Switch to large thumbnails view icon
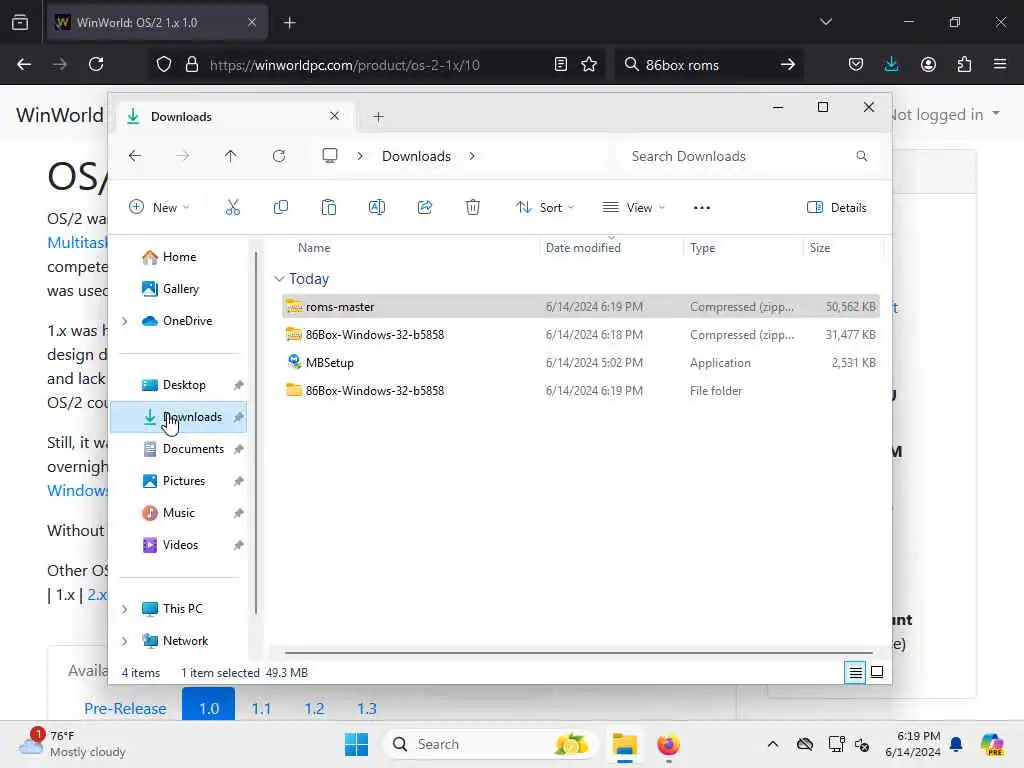The height and width of the screenshot is (768, 1024). coord(877,672)
